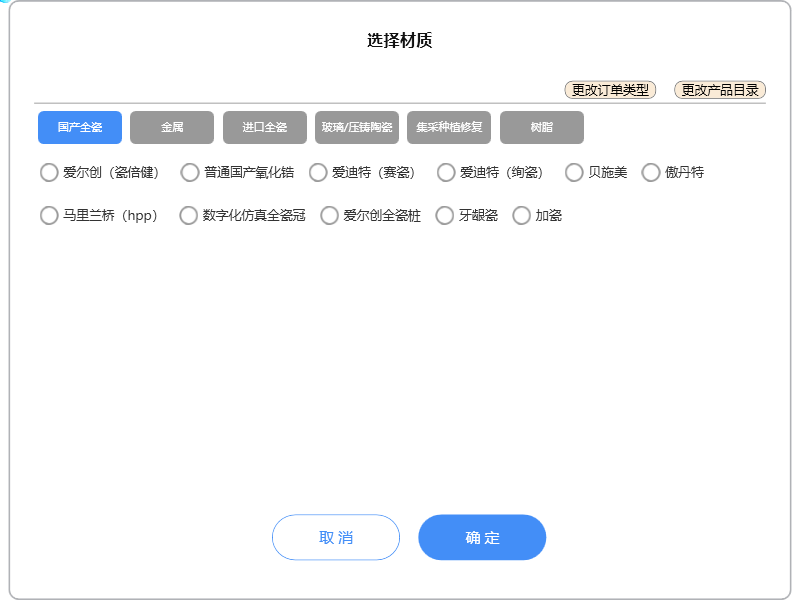Image resolution: width=800 pixels, height=600 pixels.
Task: Choose the 贝施美 radio button
Action: 574,173
